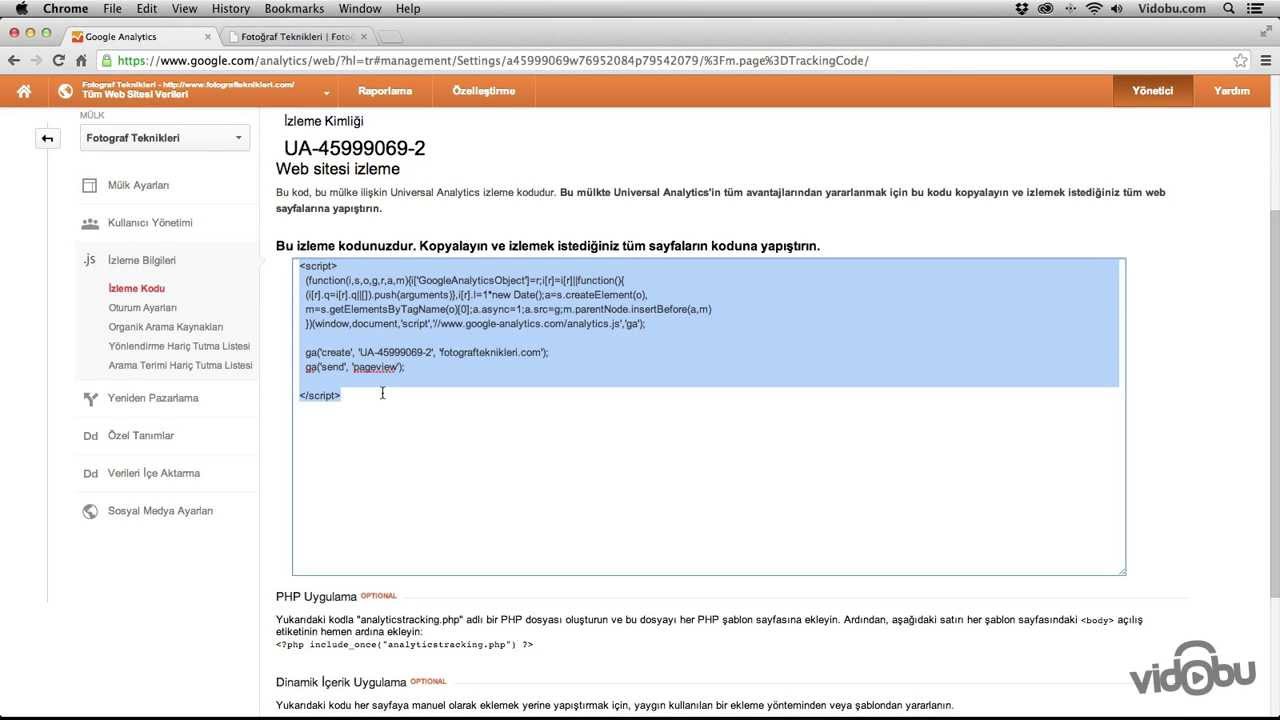Open the File menu
The width and height of the screenshot is (1280, 720).
click(x=112, y=9)
